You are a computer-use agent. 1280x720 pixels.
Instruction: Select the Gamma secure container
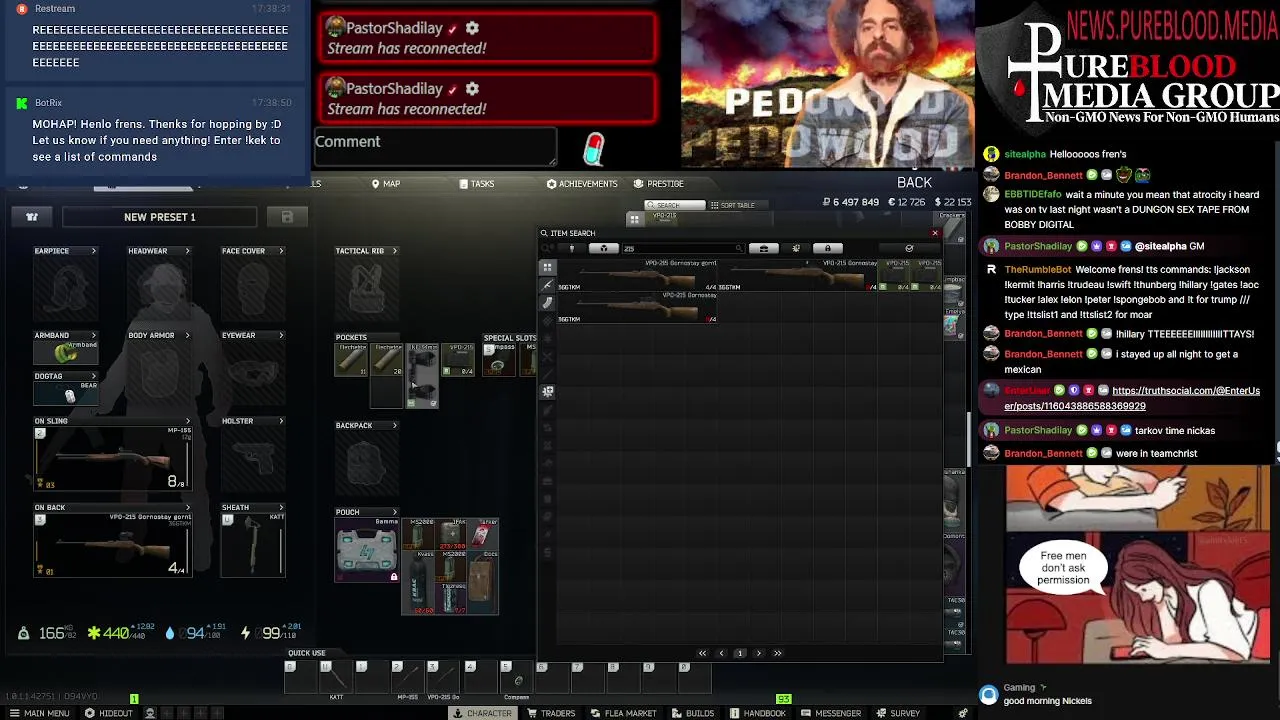367,550
